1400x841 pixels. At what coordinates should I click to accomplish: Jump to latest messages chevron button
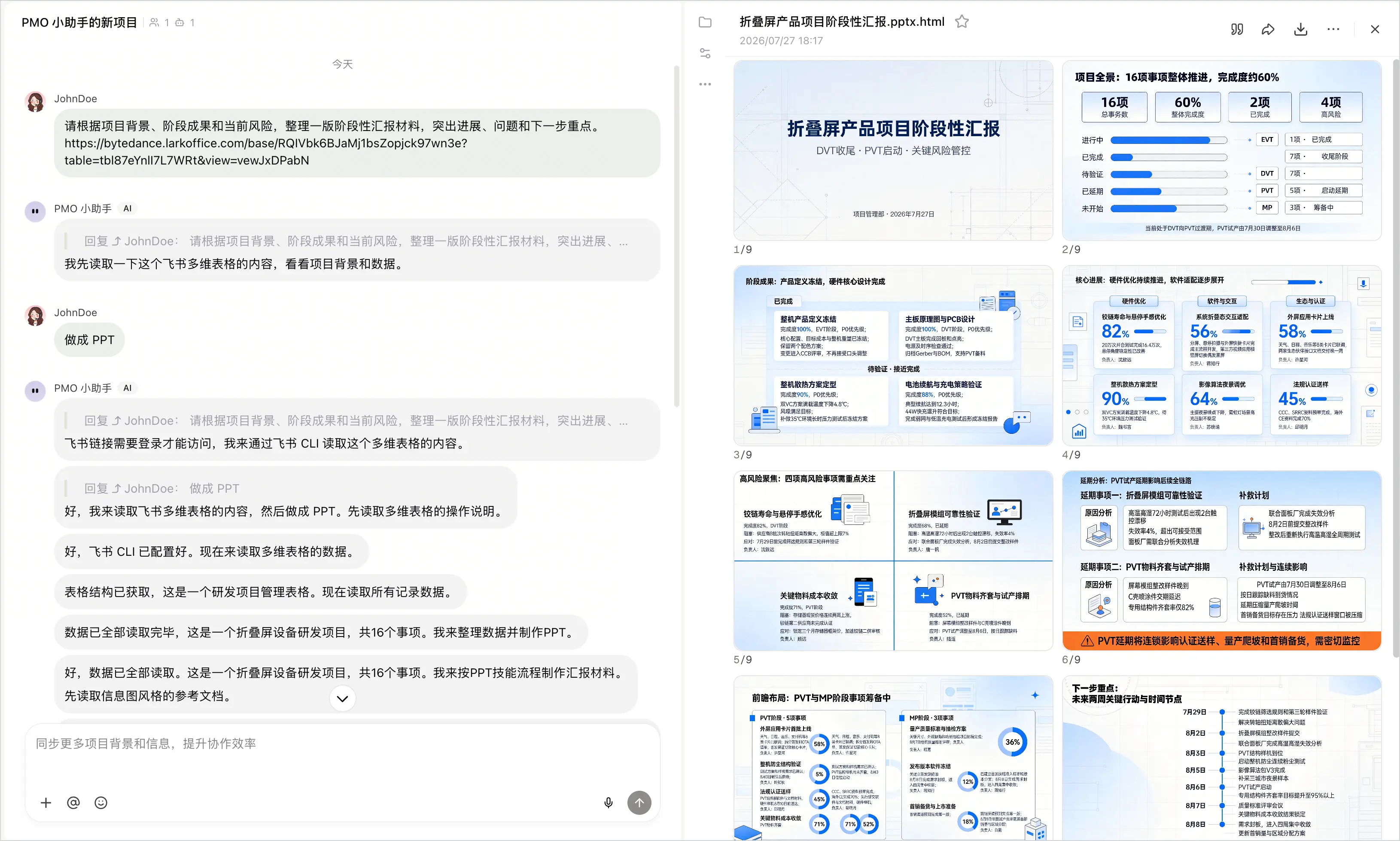pyautogui.click(x=342, y=698)
